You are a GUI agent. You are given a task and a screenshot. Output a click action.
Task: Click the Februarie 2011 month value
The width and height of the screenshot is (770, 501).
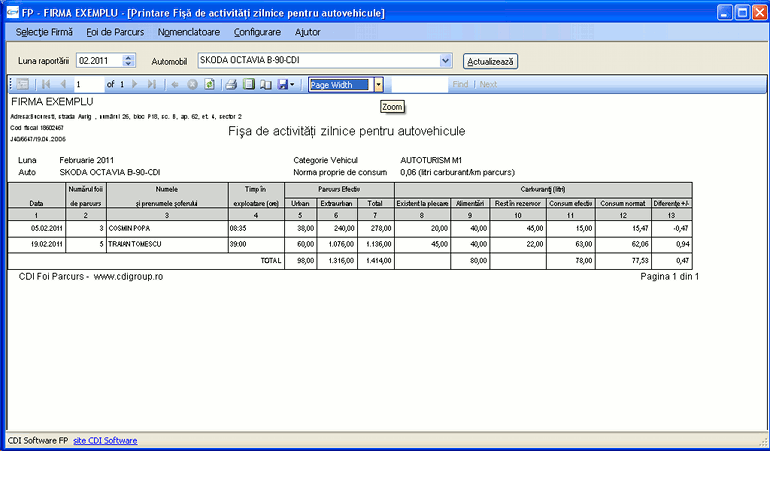point(86,160)
